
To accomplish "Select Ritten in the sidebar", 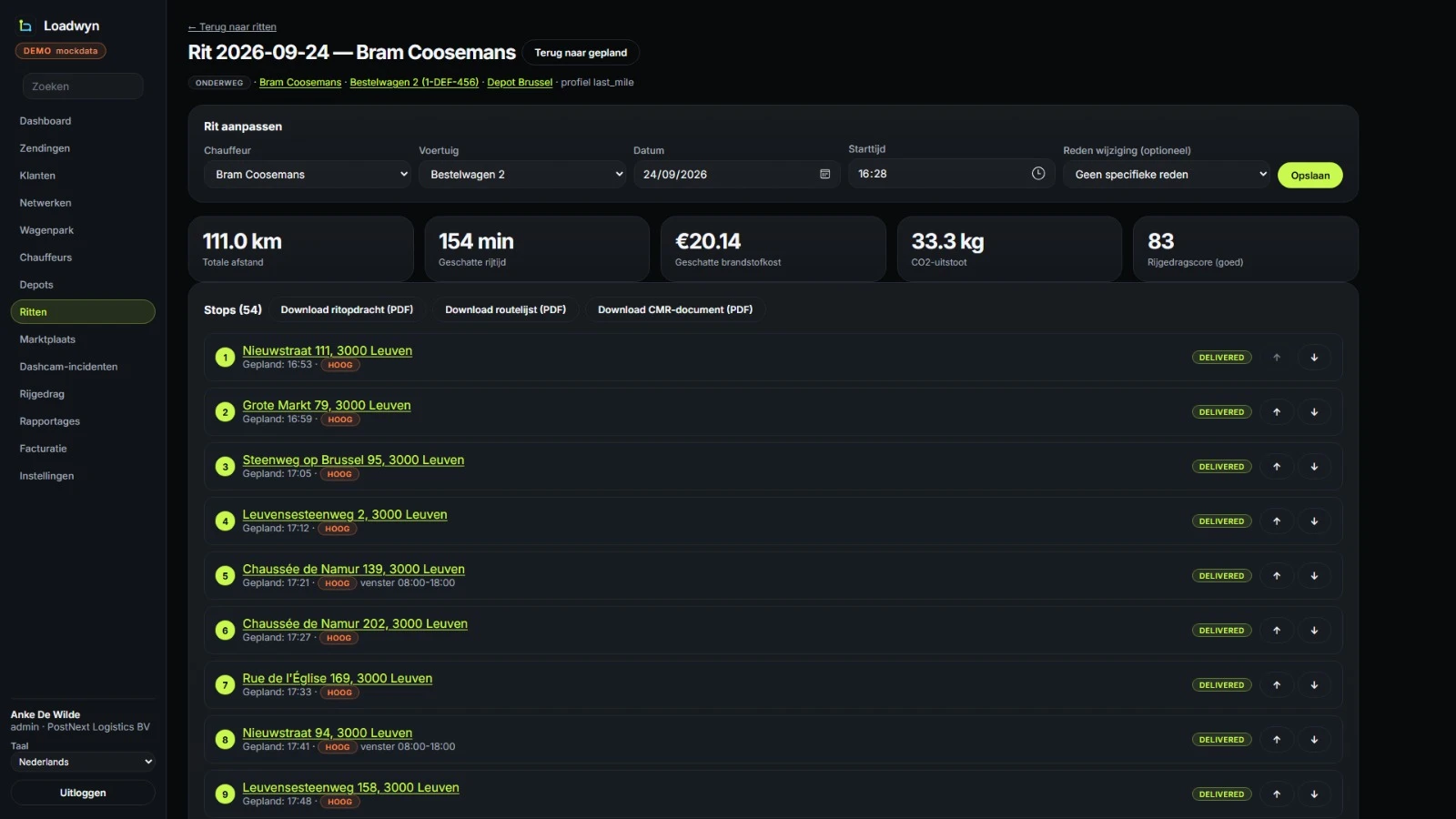I will click(83, 312).
